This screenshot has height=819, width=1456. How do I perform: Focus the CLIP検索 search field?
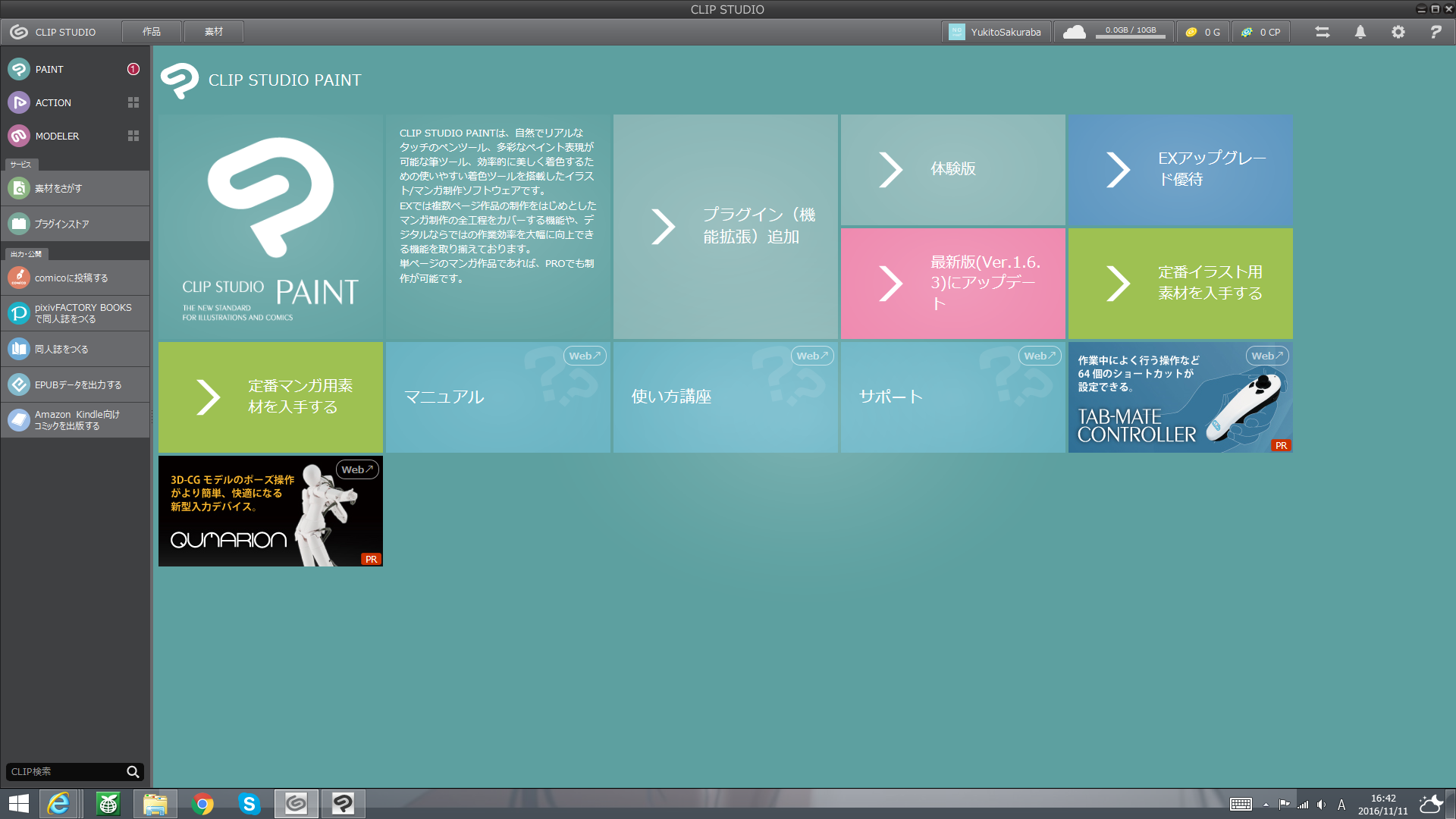[65, 772]
